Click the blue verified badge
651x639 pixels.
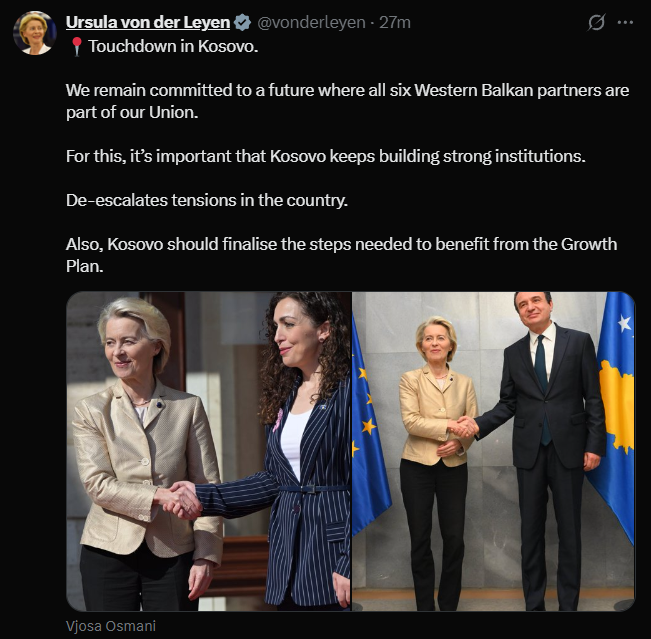click(242, 22)
